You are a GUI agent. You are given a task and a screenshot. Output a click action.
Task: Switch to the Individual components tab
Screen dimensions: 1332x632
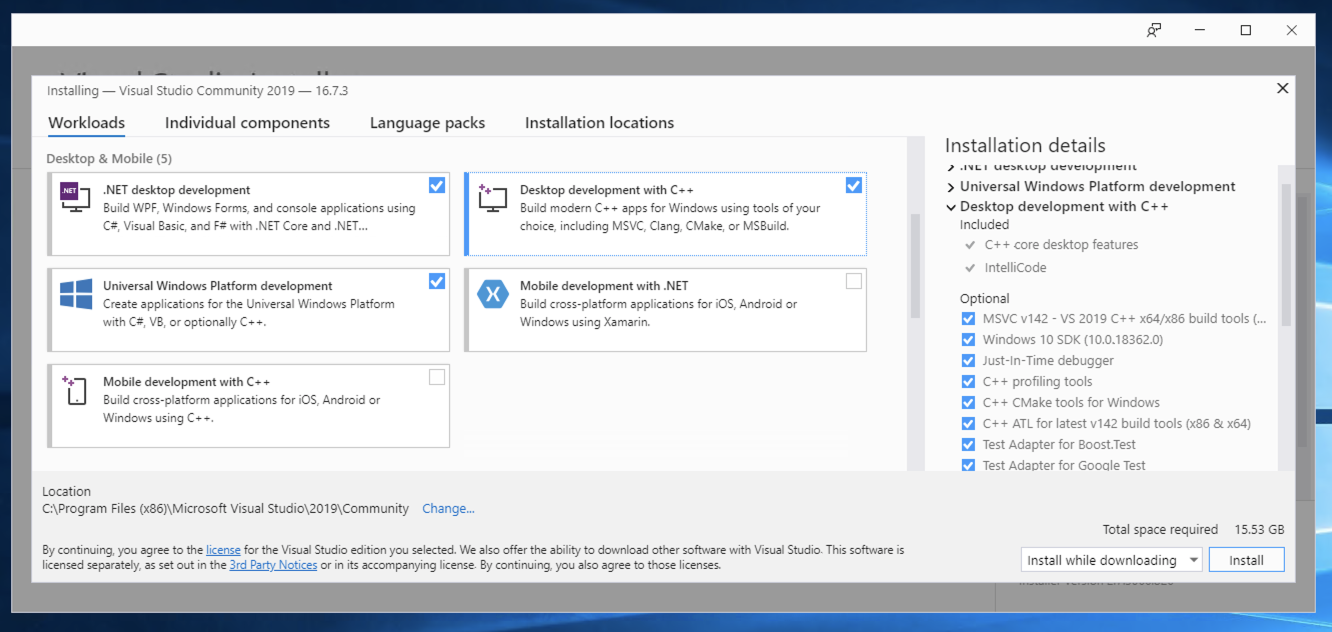coord(247,123)
